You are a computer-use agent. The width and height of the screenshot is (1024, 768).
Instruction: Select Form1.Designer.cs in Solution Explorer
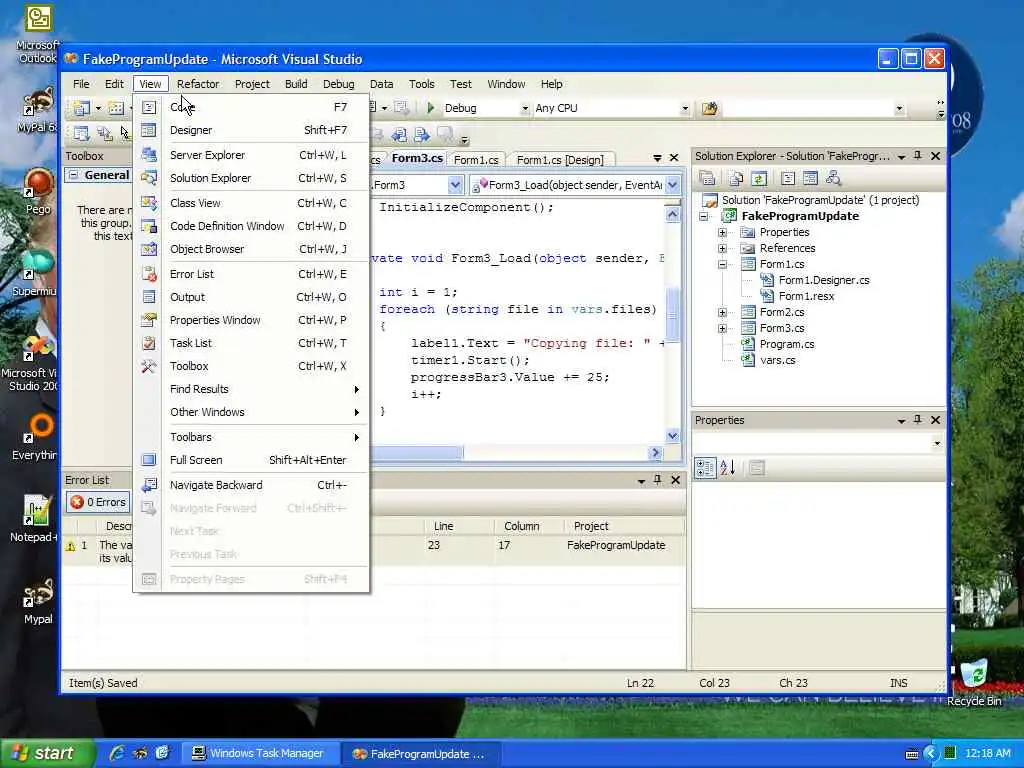tap(824, 280)
